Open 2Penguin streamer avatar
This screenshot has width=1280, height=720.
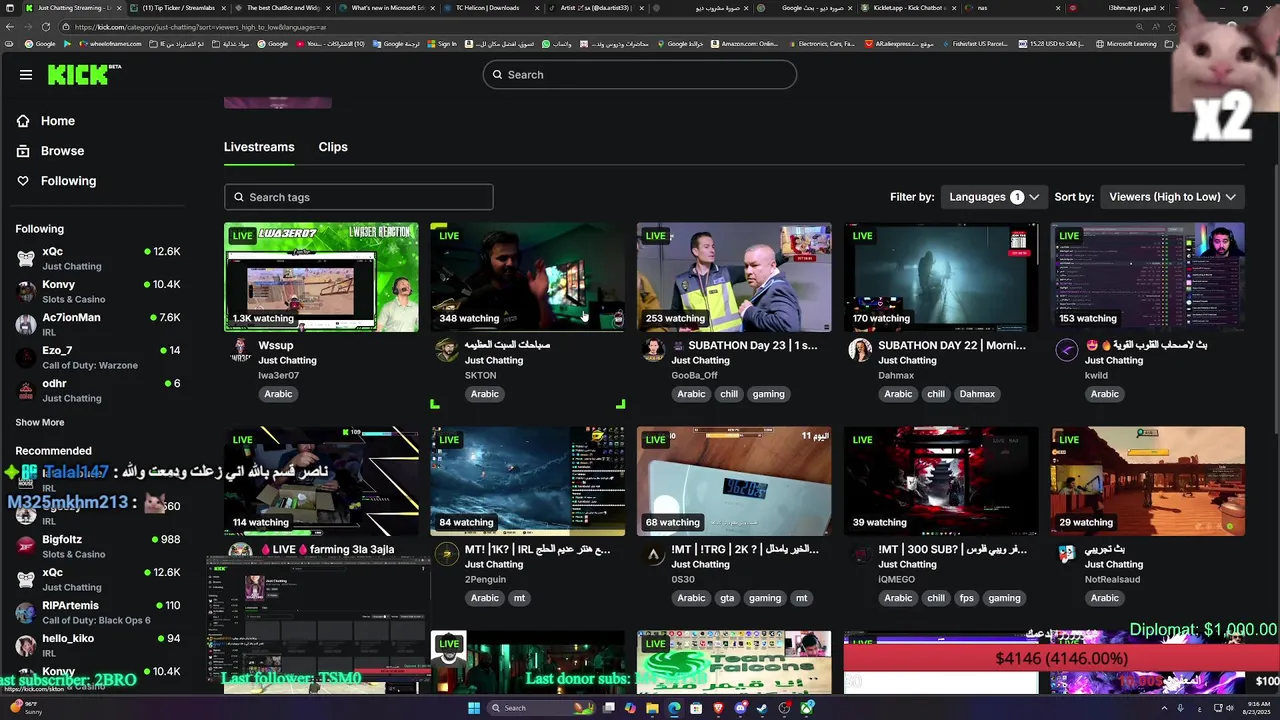tap(447, 554)
